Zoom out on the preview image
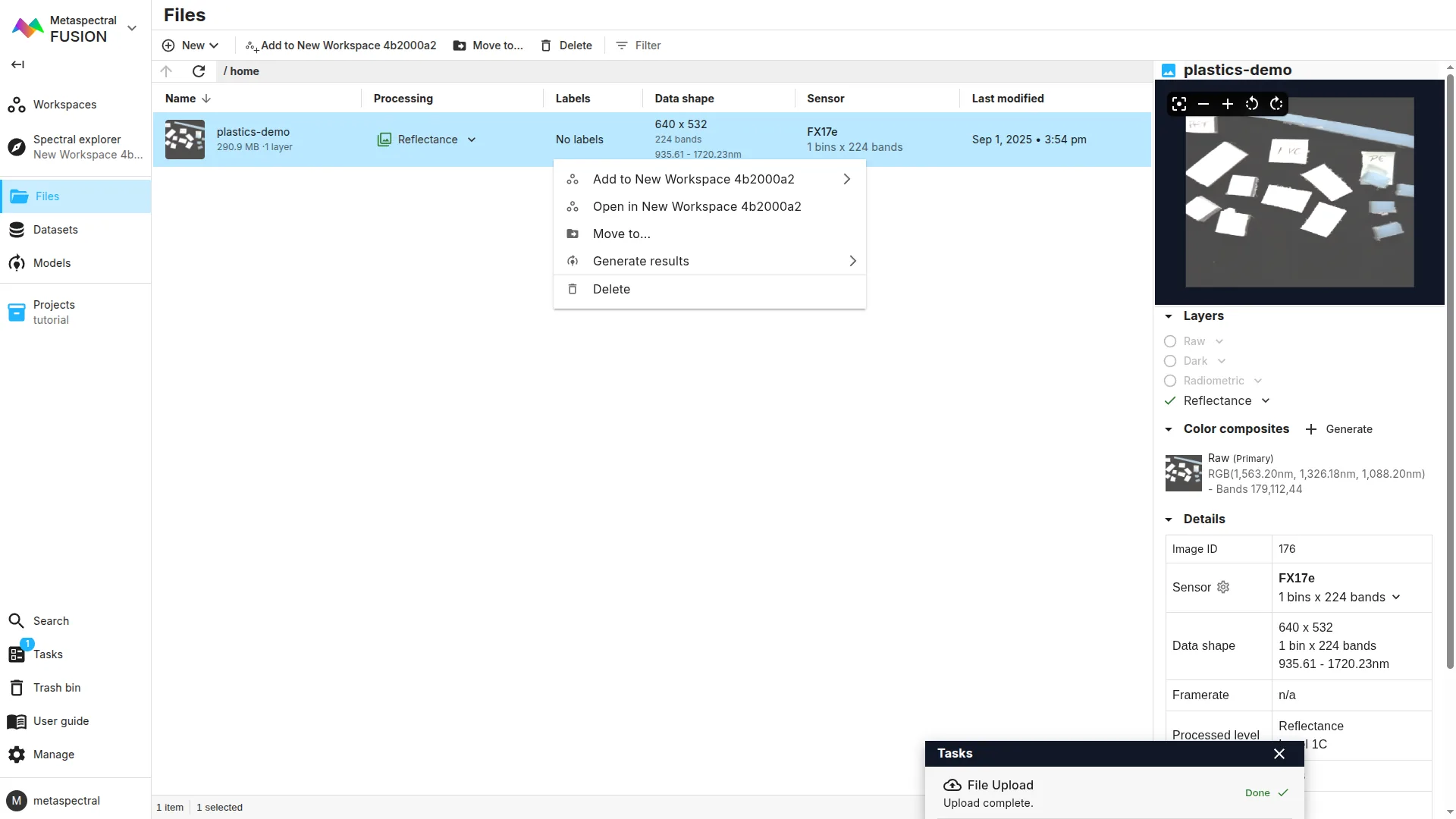Screen dimensions: 1456x819 tap(1203, 104)
